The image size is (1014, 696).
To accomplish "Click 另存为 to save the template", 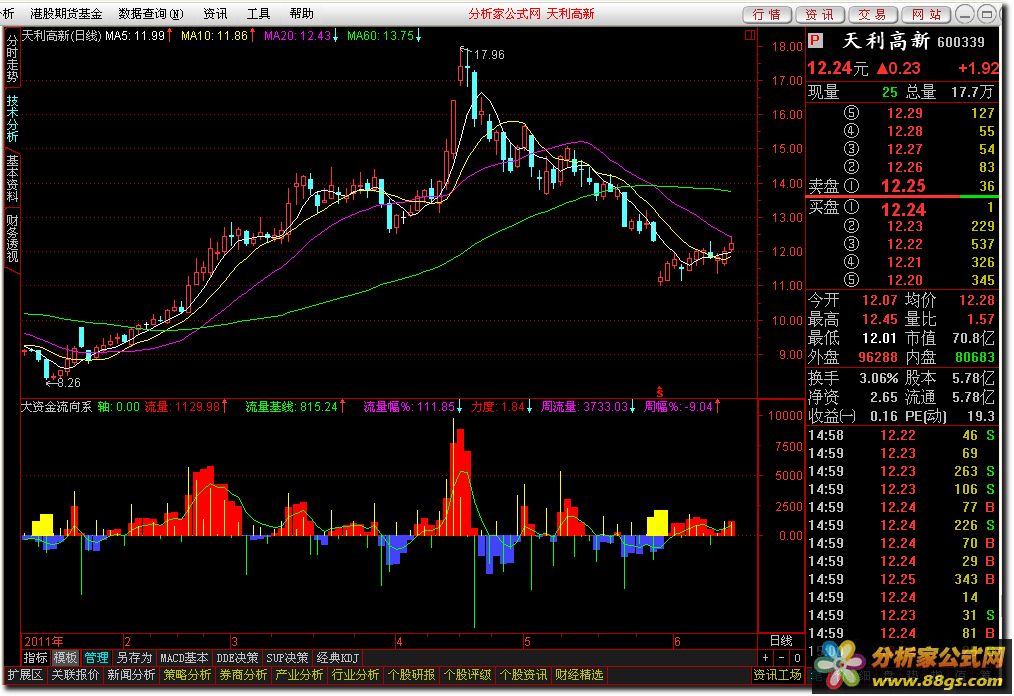I will point(134,658).
